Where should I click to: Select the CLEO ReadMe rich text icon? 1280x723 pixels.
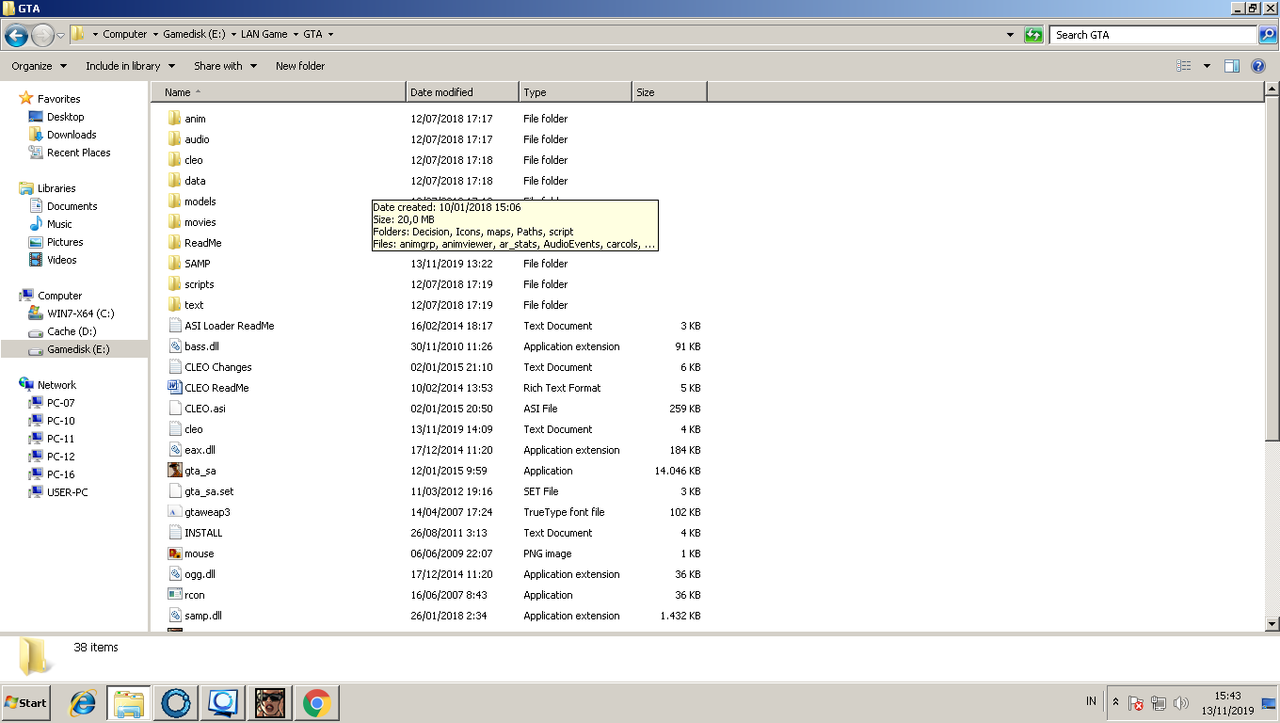(175, 387)
